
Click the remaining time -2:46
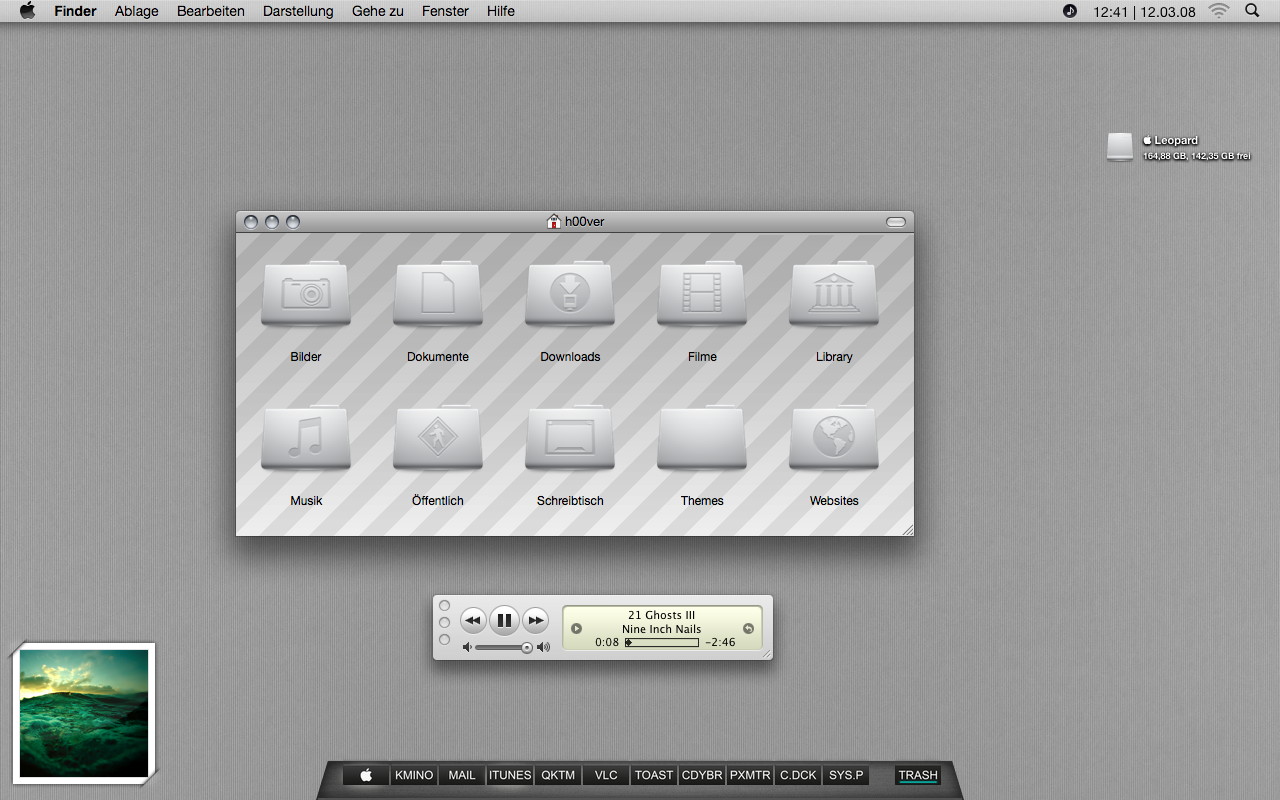point(720,643)
